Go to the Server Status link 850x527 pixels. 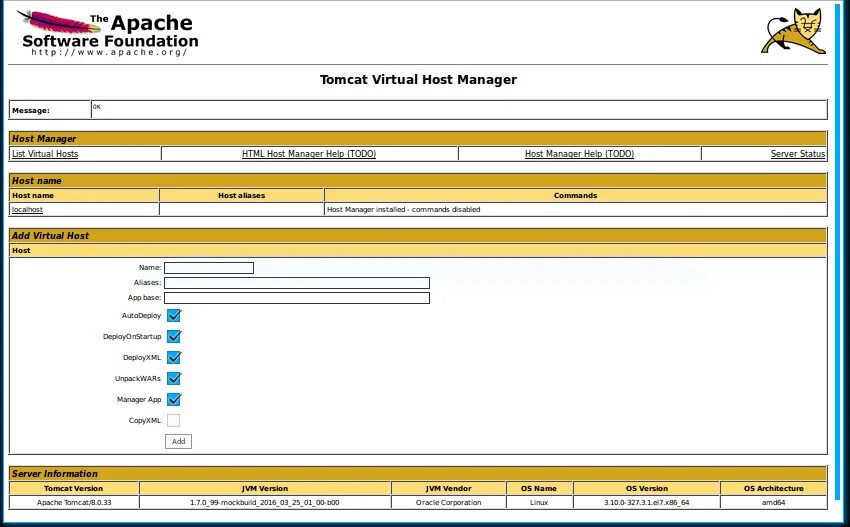(x=798, y=154)
